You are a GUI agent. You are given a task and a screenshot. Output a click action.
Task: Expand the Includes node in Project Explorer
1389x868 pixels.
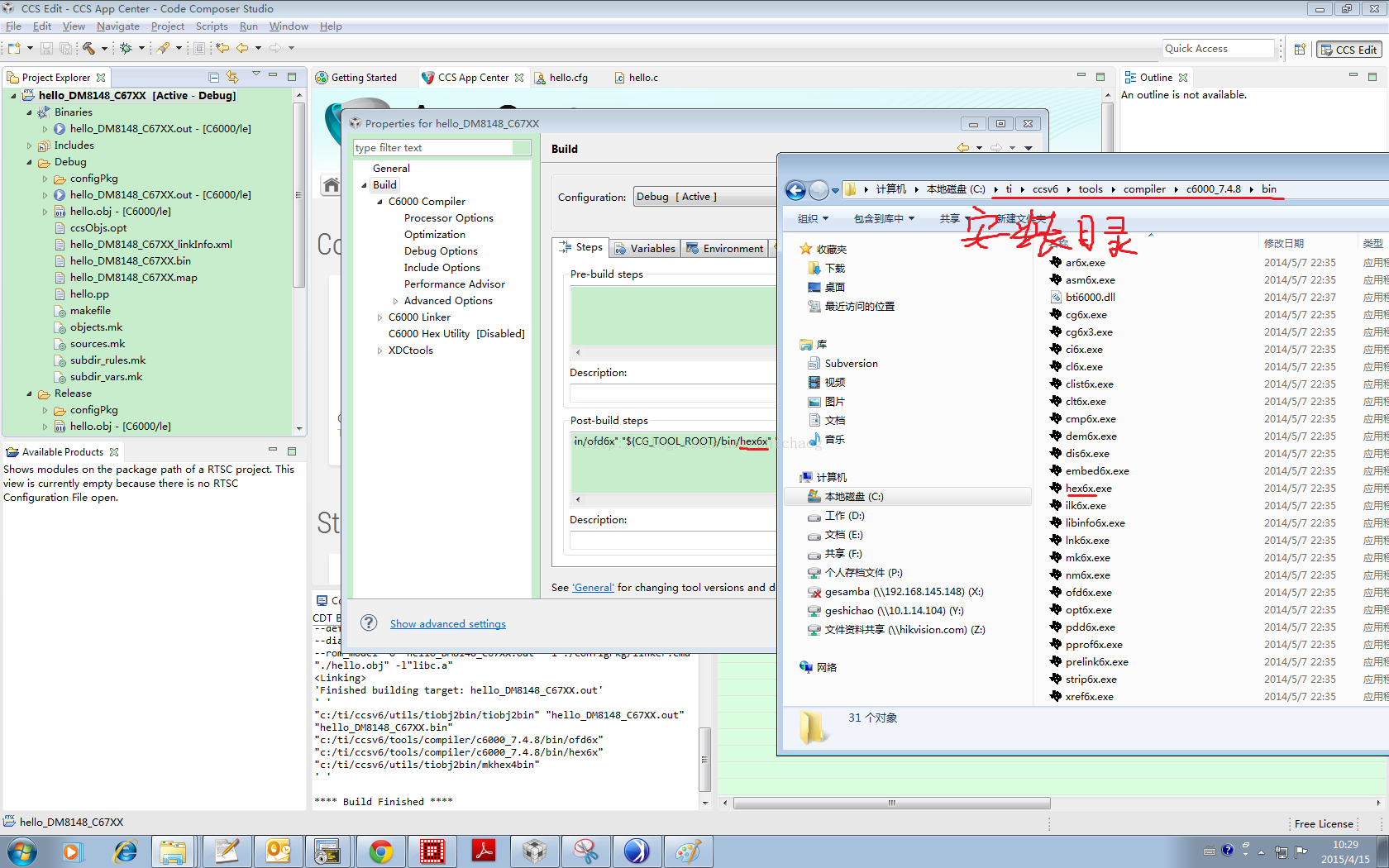pyautogui.click(x=29, y=145)
